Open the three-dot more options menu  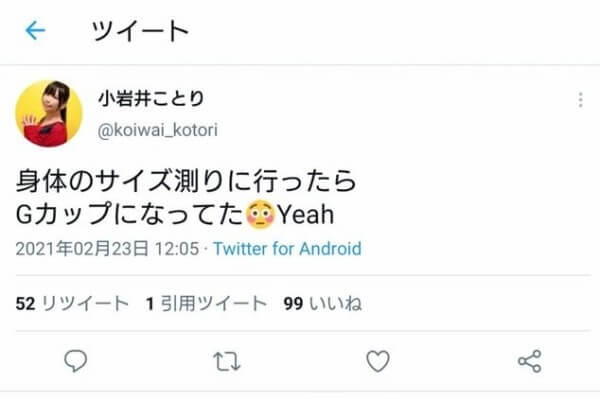(580, 100)
